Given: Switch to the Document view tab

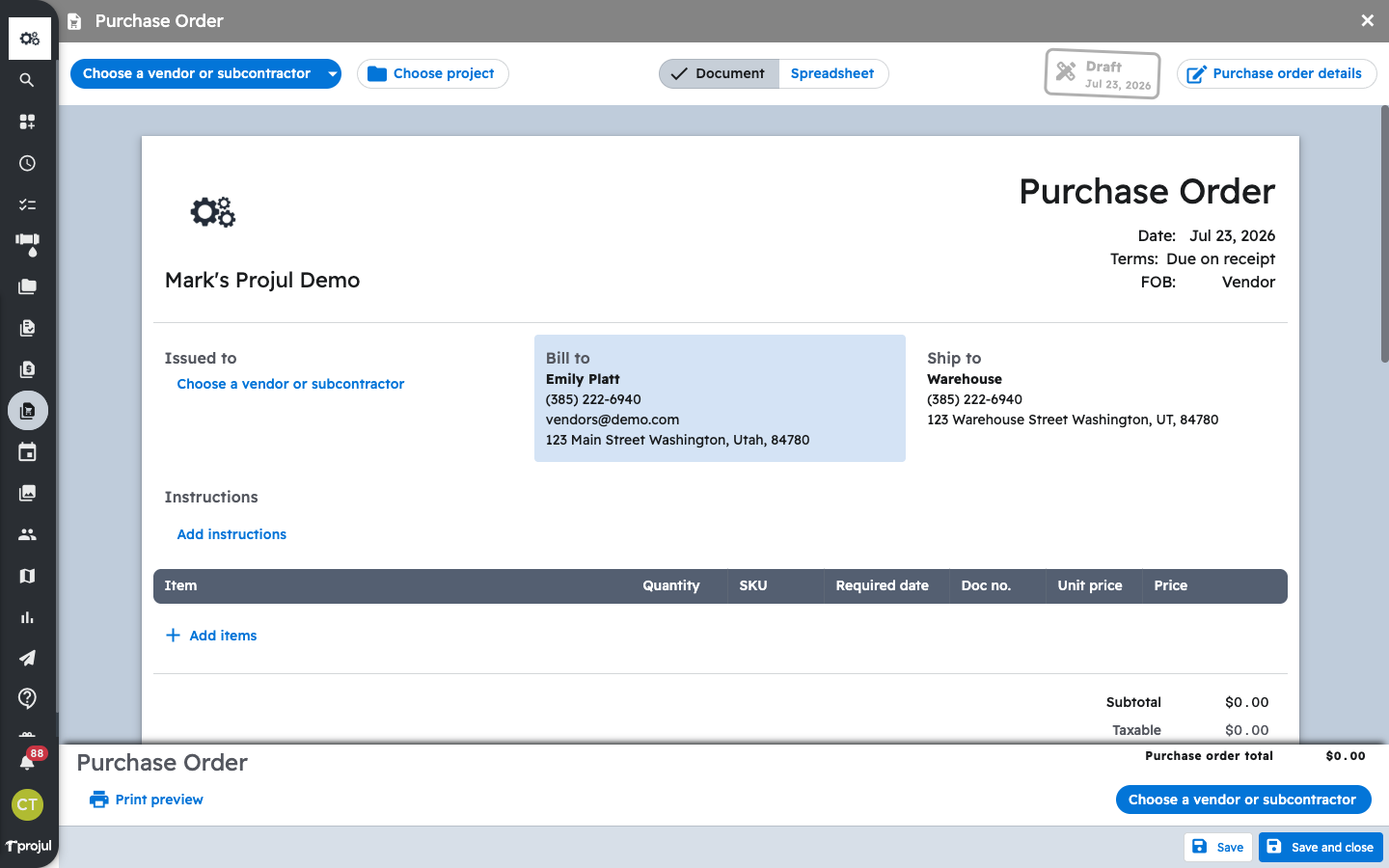Looking at the screenshot, I should click(719, 73).
